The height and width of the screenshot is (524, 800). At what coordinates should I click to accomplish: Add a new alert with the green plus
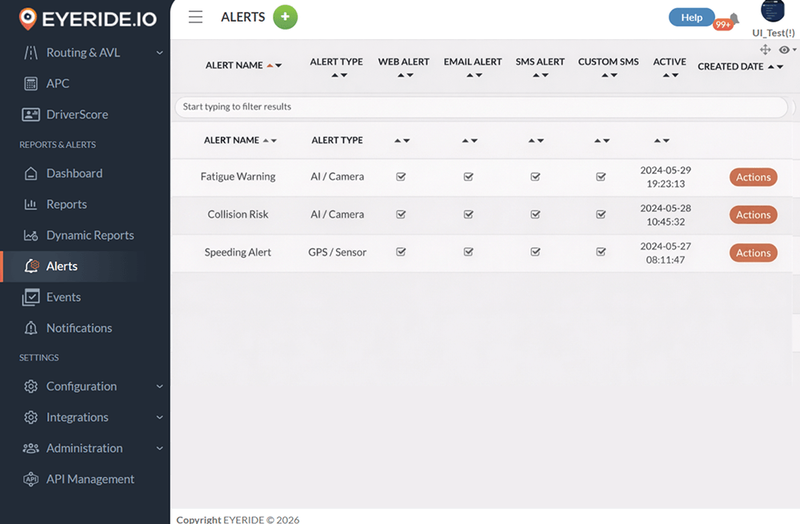285,17
